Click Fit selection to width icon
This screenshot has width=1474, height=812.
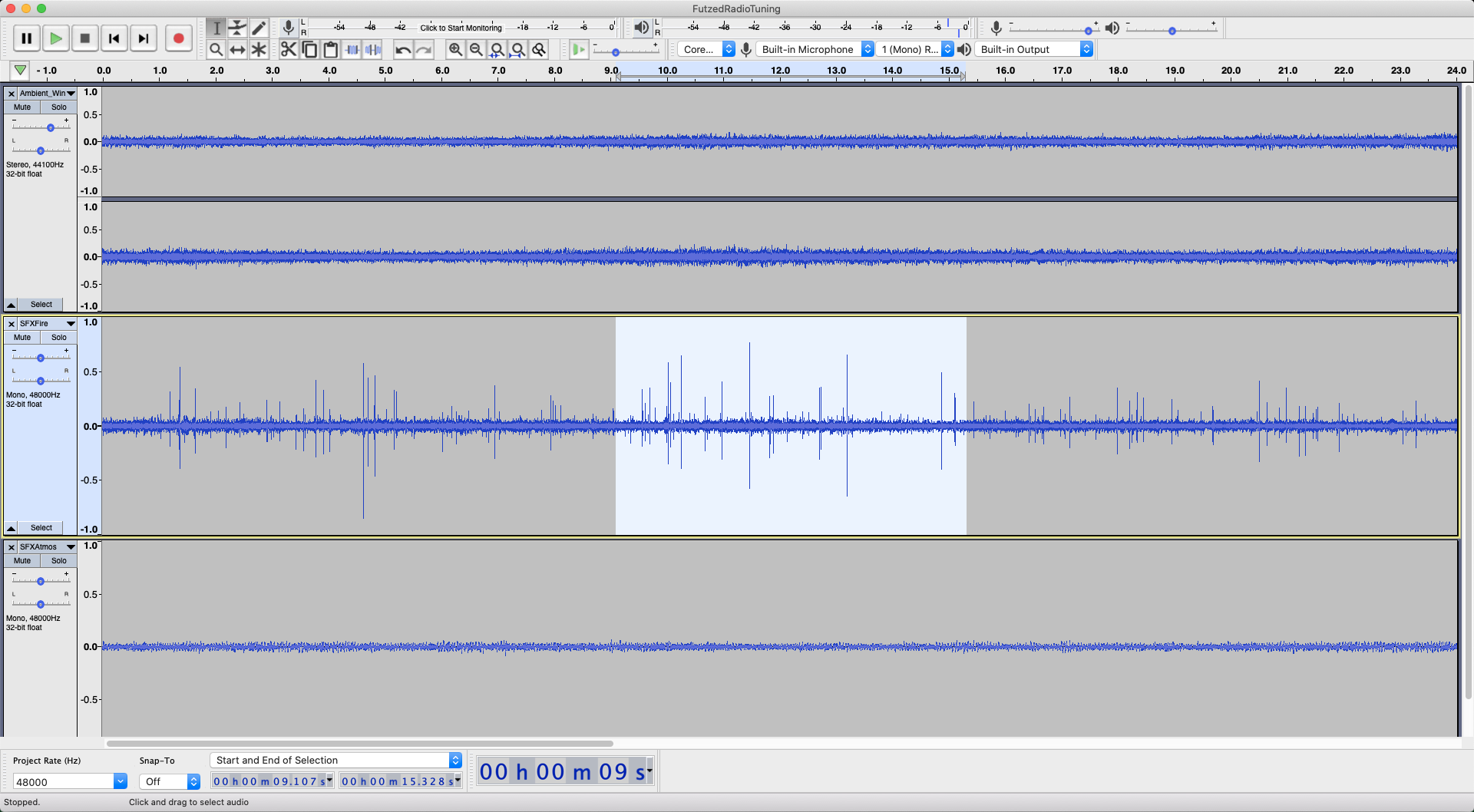[497, 50]
